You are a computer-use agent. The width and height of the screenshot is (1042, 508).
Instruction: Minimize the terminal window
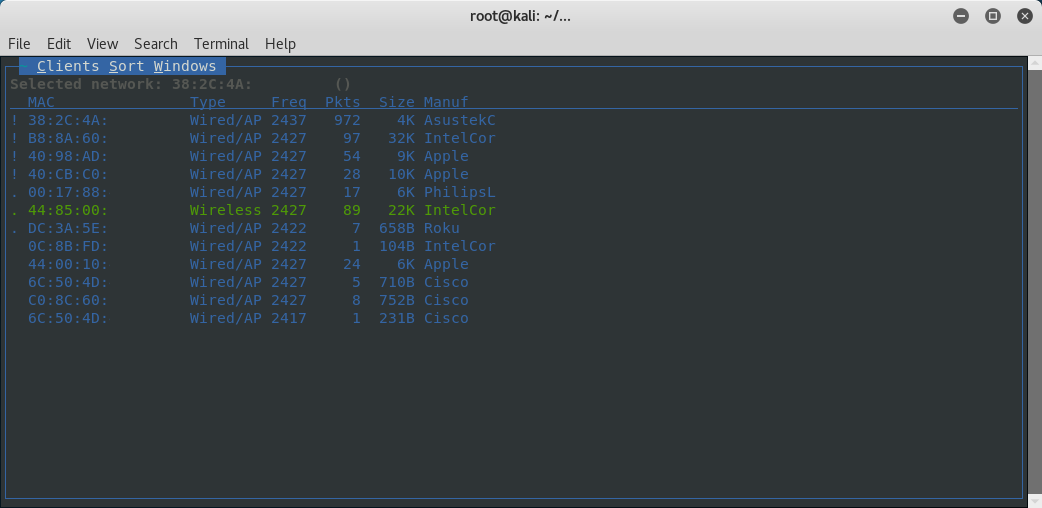[x=961, y=17]
